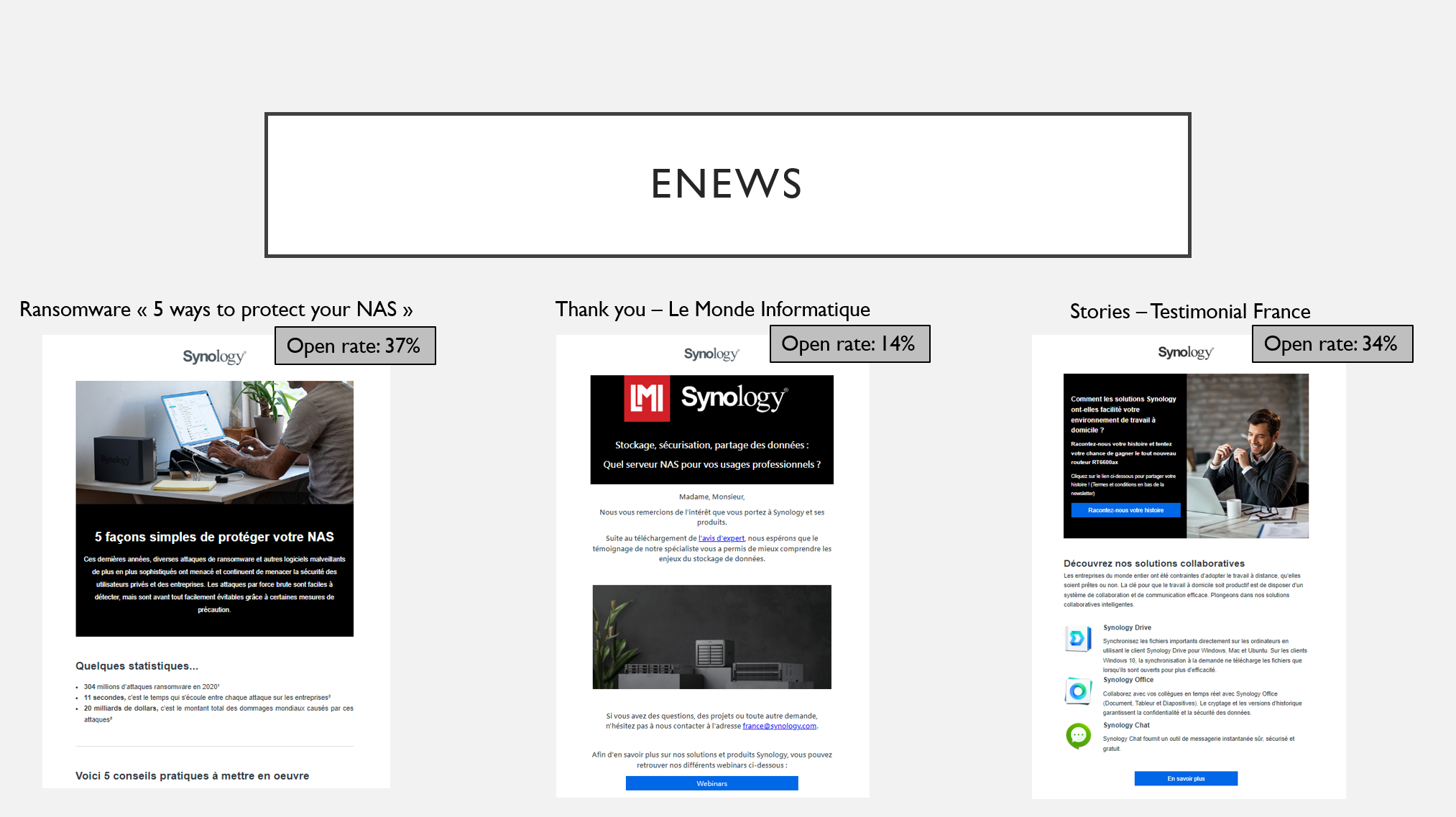This screenshot has width=1456, height=817.
Task: Open the 'l'avis d'expert' link
Action: coord(721,538)
